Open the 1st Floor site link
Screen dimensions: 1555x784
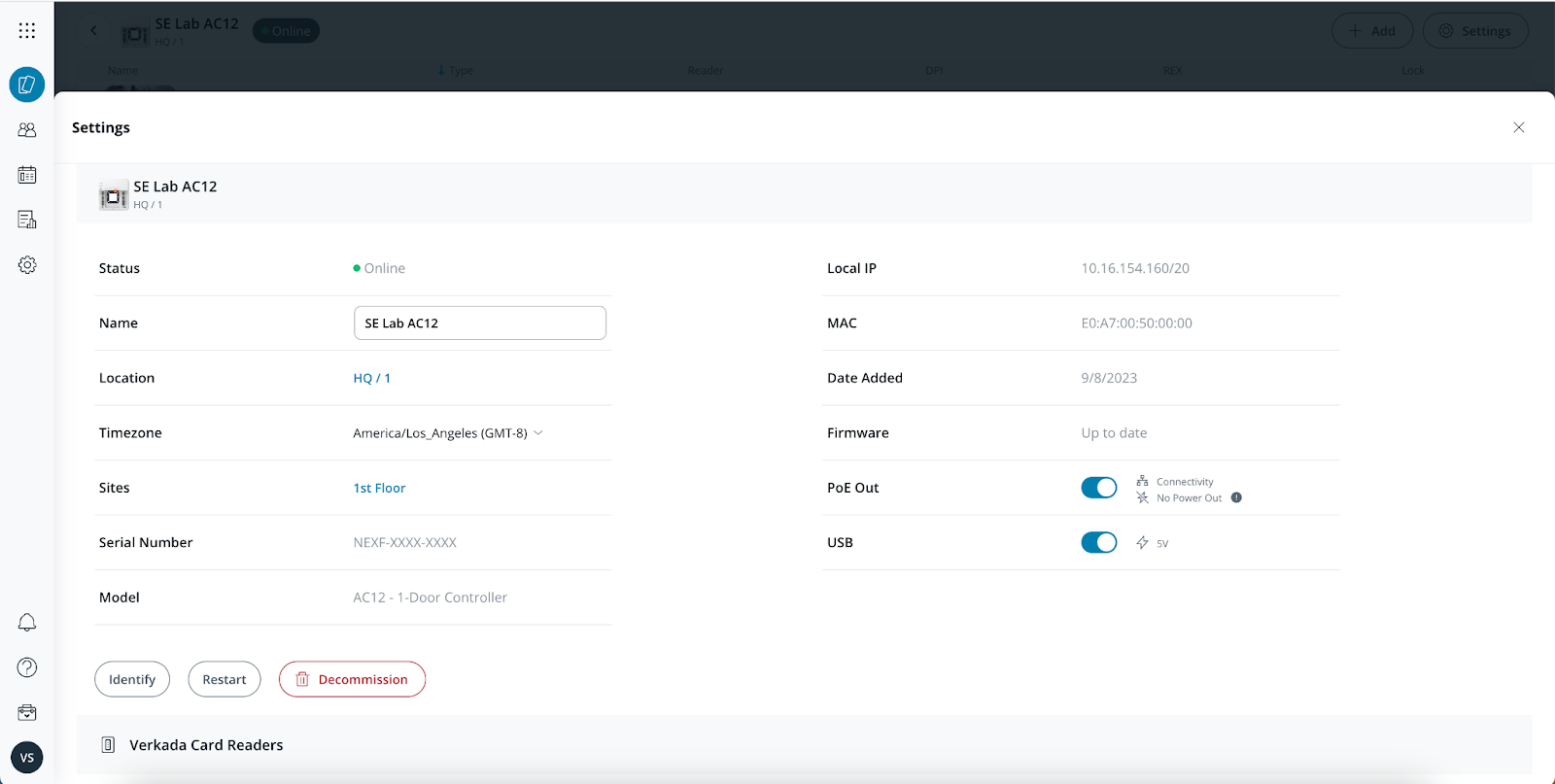click(x=379, y=488)
